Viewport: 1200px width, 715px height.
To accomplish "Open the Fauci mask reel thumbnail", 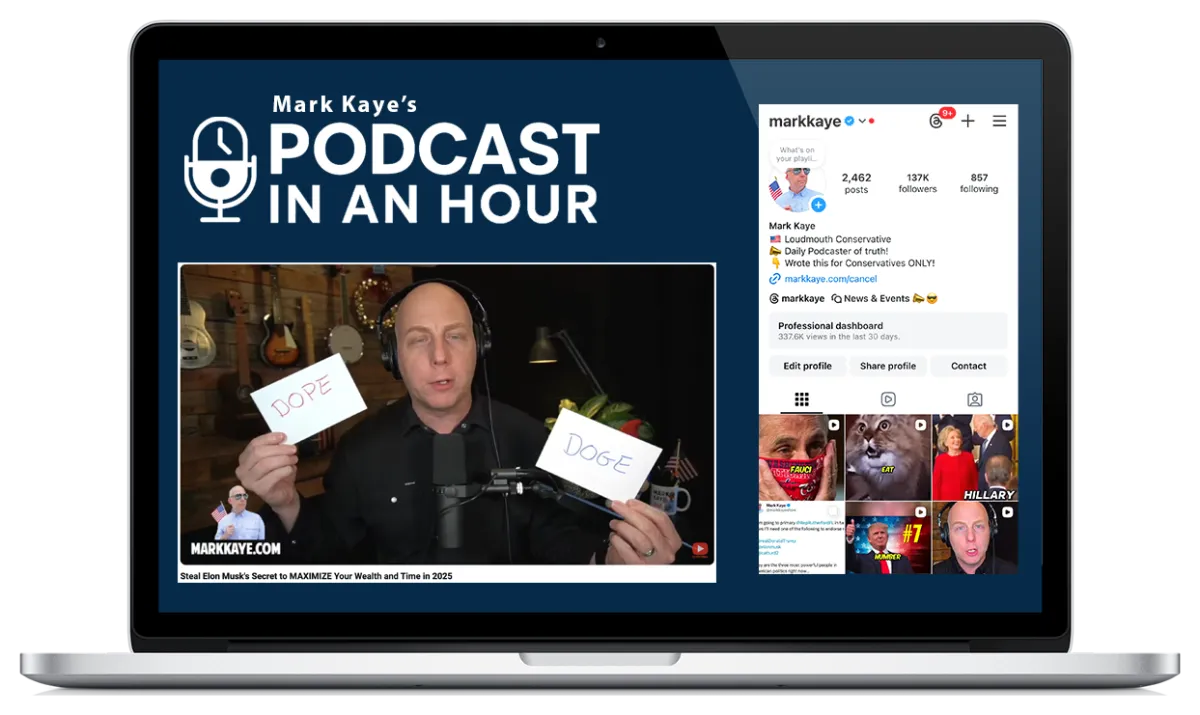I will pos(802,457).
